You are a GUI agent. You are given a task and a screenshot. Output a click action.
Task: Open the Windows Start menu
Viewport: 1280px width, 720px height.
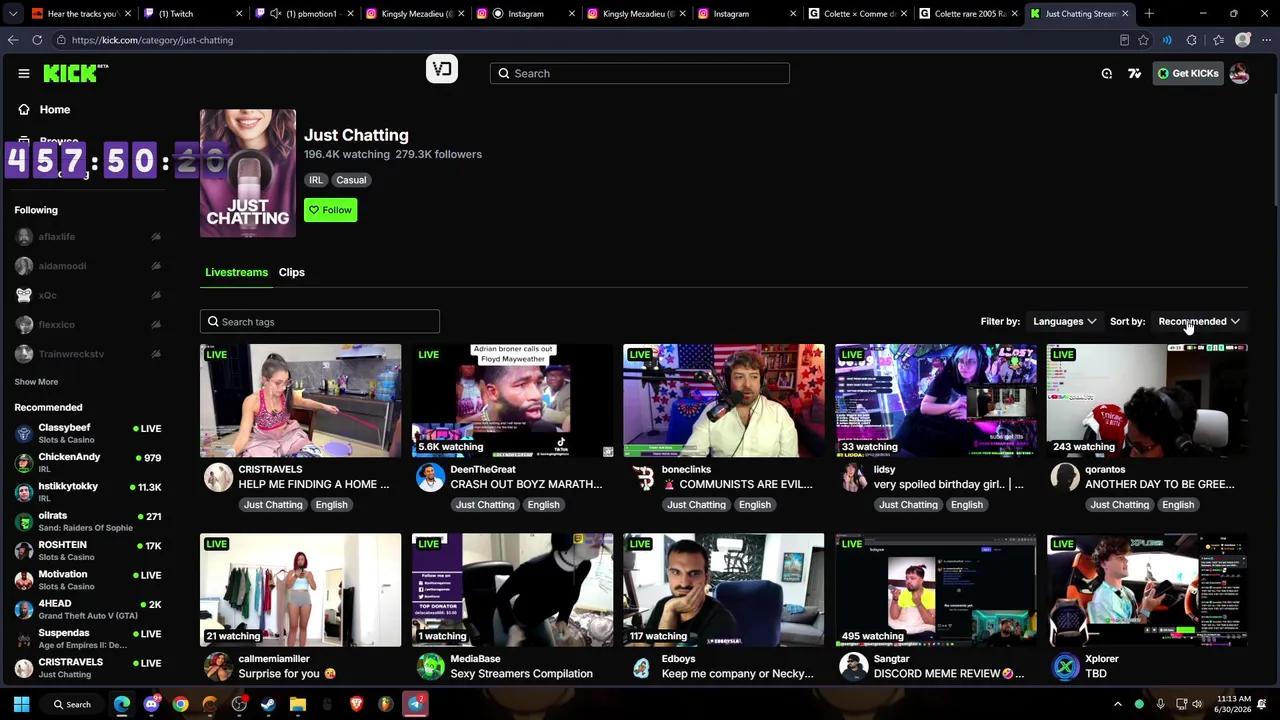coord(21,704)
